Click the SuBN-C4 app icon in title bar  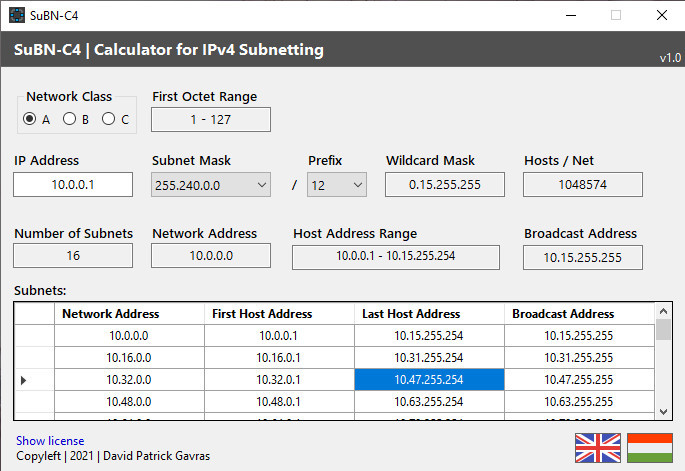[17, 15]
